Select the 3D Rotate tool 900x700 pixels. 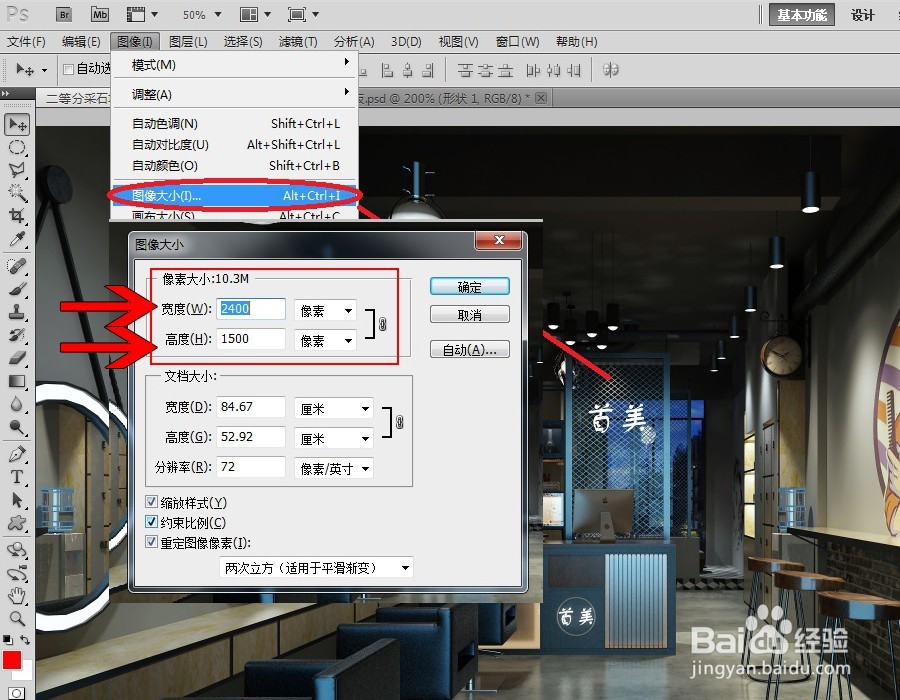17,550
